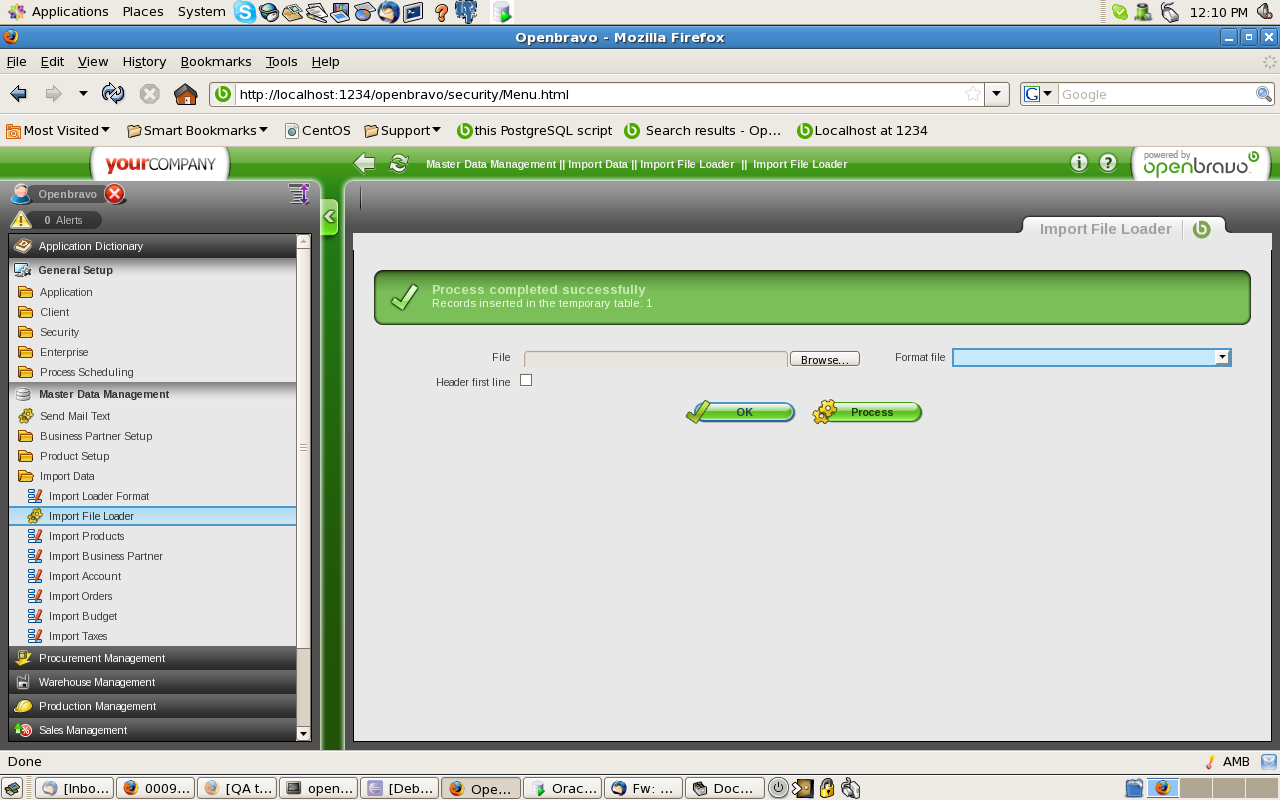Collapse the General Setup section
Screen dimensions: 1280x800
(153, 270)
